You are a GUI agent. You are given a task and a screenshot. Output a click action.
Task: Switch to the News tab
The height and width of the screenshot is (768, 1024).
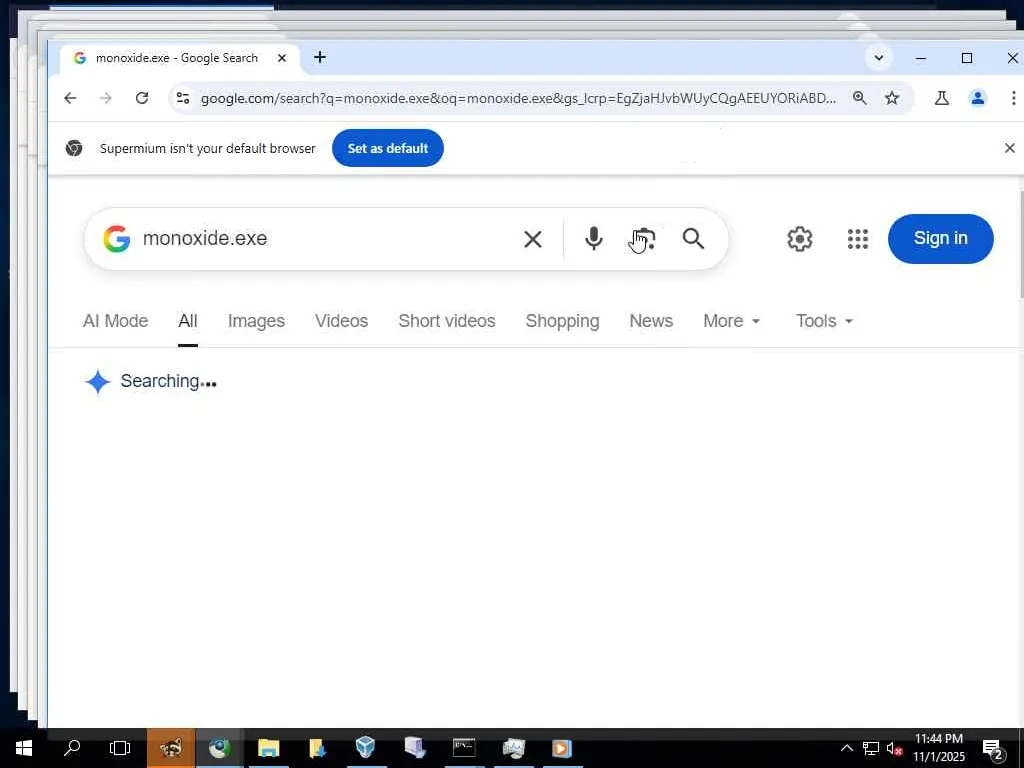651,321
